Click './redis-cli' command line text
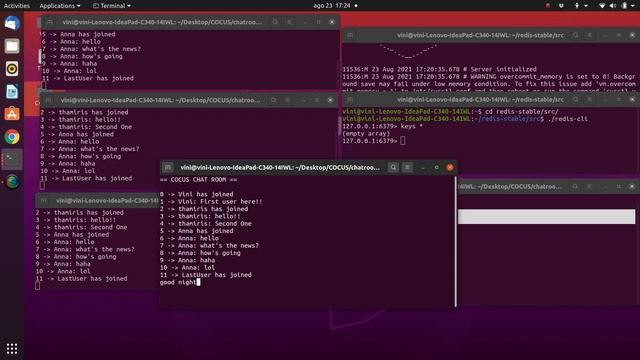640x360 pixels. click(x=568, y=119)
